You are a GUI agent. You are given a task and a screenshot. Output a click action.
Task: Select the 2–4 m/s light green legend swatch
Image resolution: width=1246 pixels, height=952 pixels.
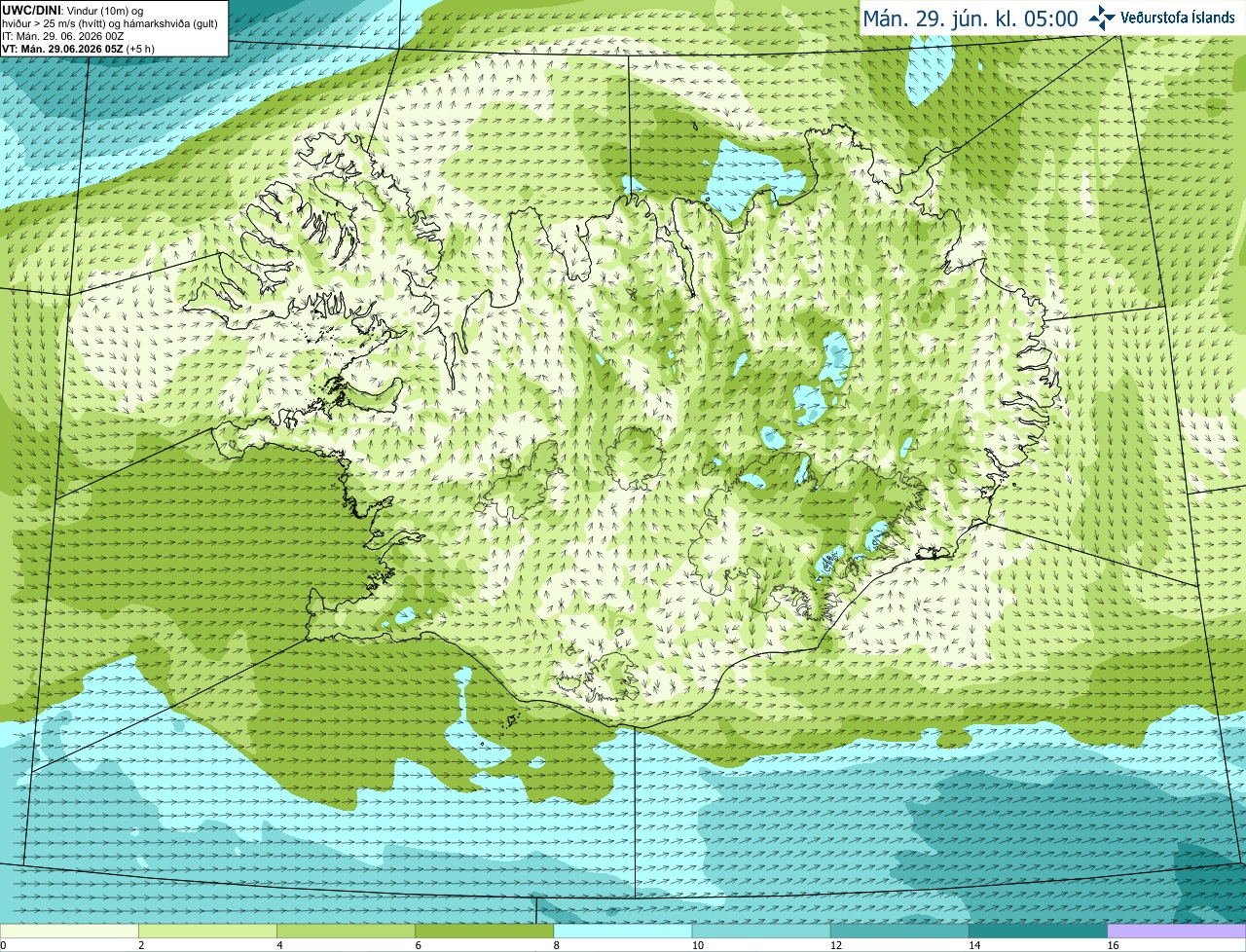[x=207, y=932]
